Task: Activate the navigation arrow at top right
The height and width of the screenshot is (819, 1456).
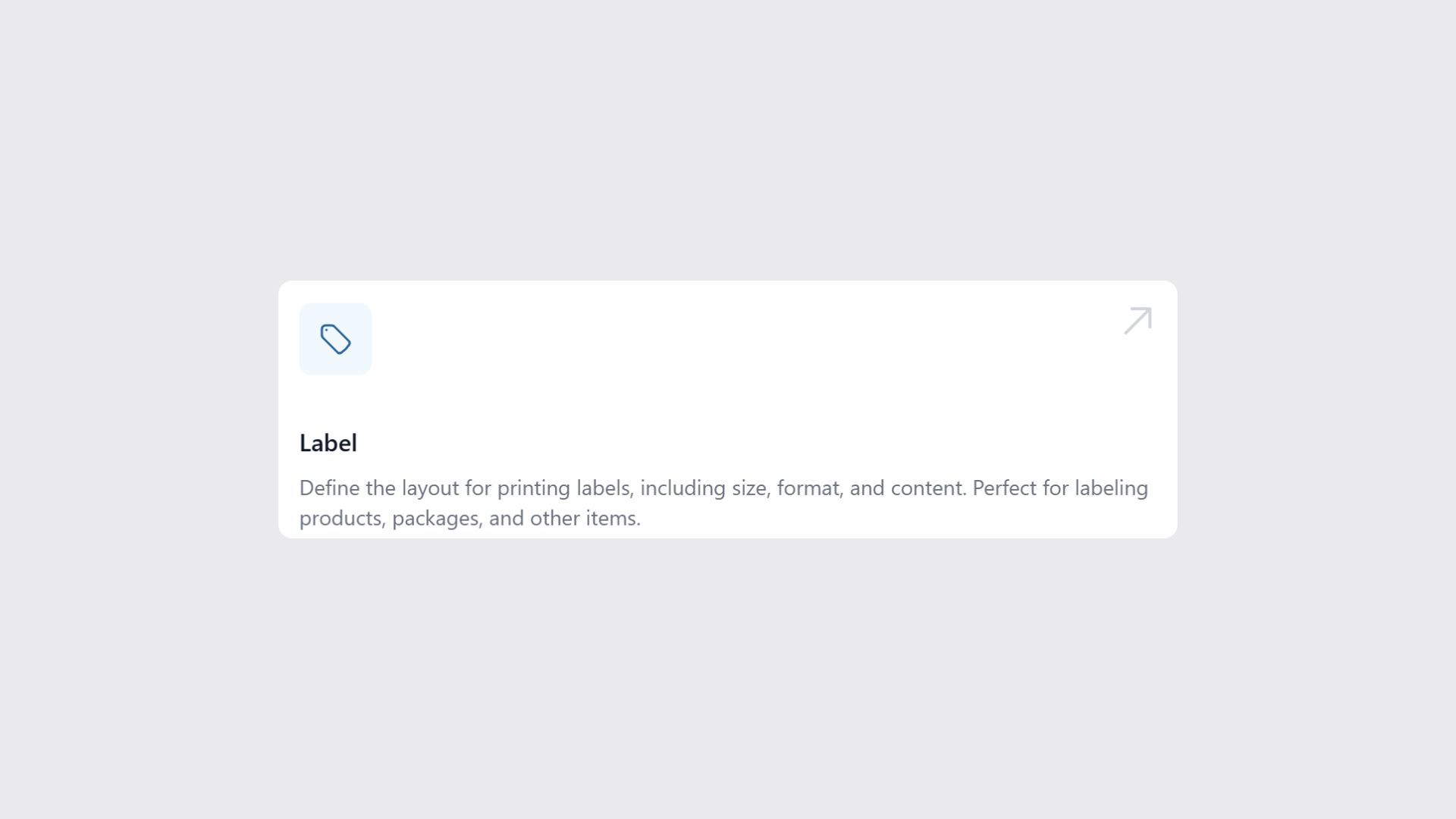Action: (x=1137, y=321)
